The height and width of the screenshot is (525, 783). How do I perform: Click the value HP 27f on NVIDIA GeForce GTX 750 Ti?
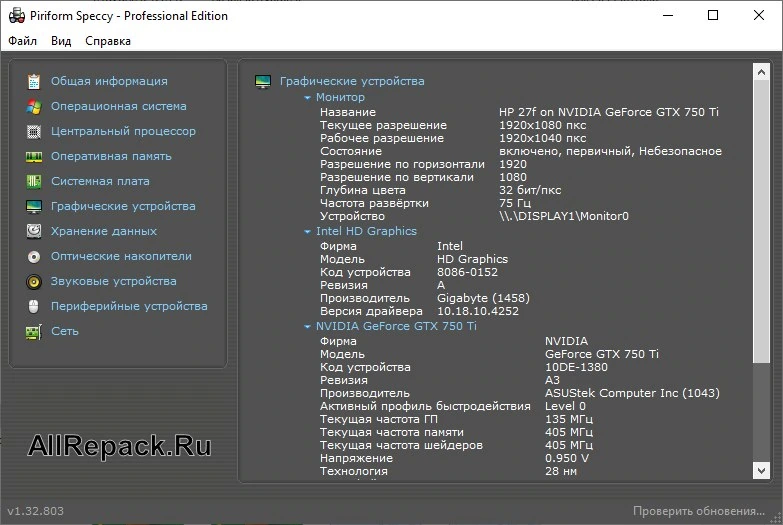coord(609,112)
